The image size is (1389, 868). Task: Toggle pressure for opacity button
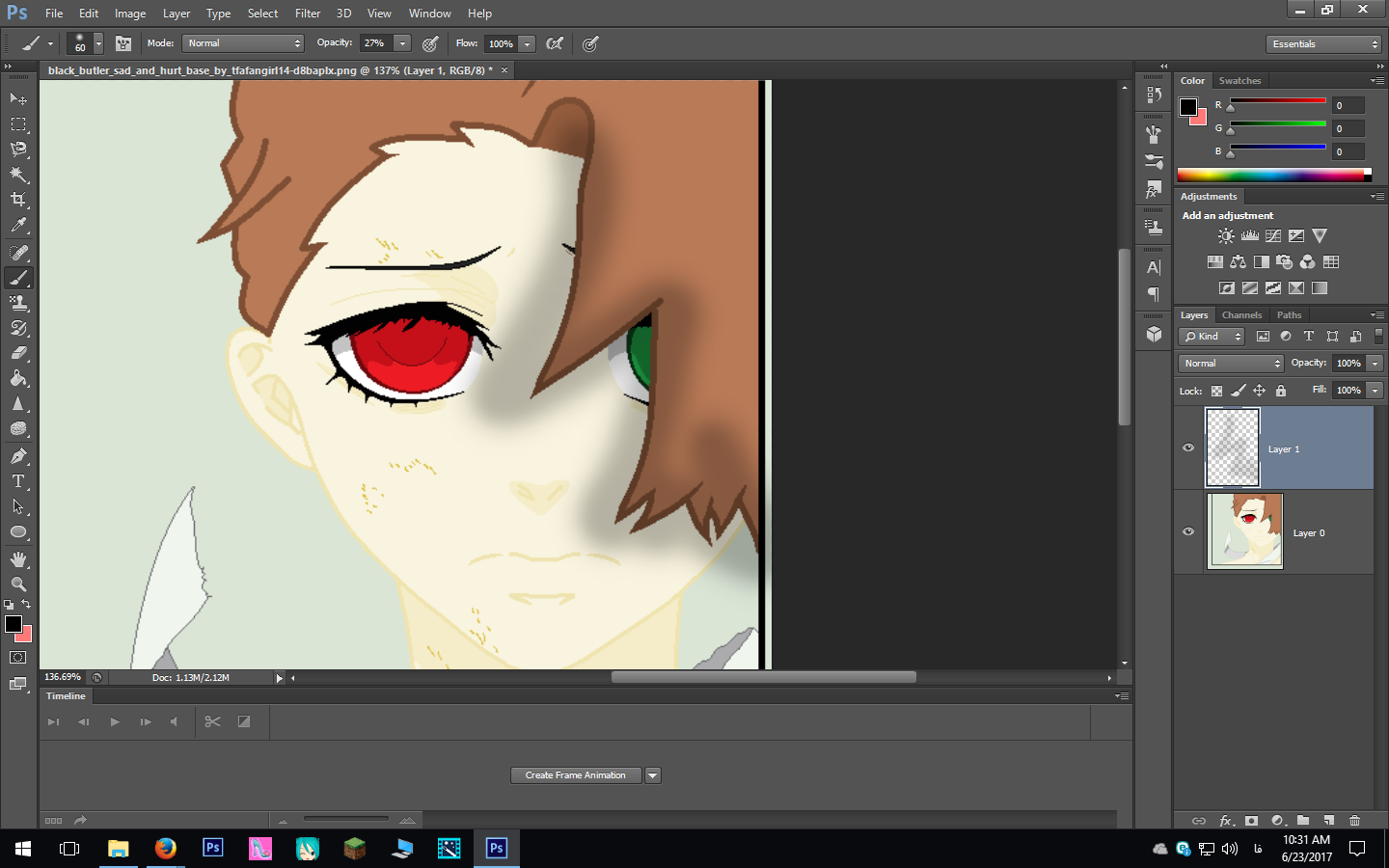[x=430, y=43]
